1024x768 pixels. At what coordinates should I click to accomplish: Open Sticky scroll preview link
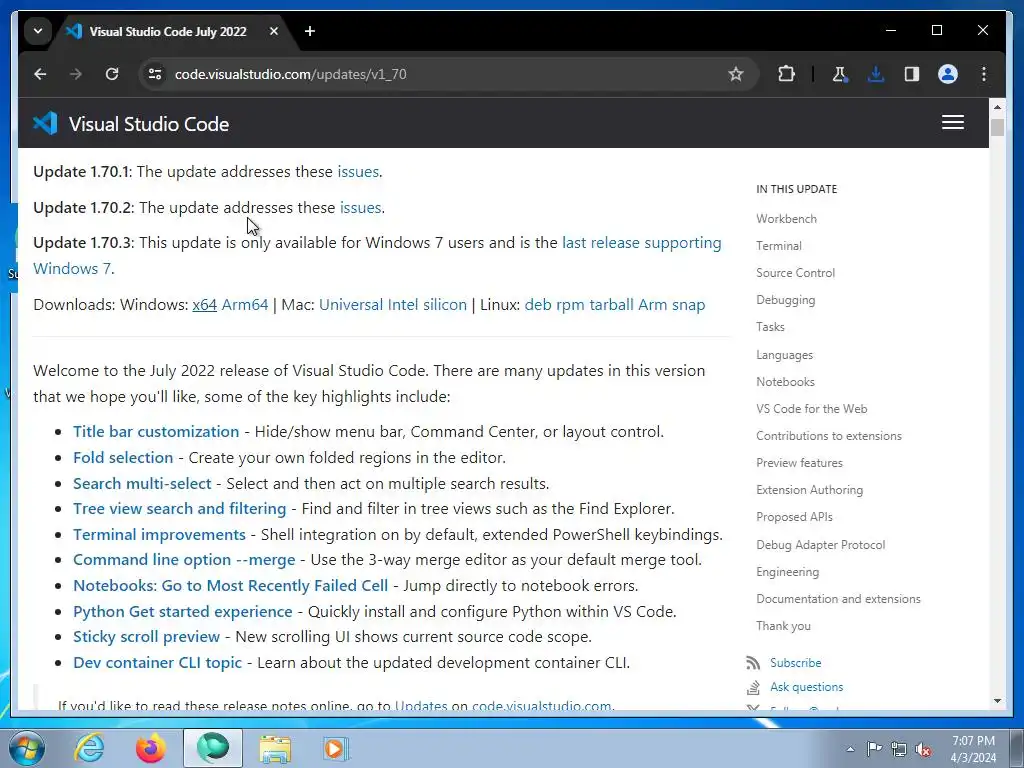[x=146, y=637]
